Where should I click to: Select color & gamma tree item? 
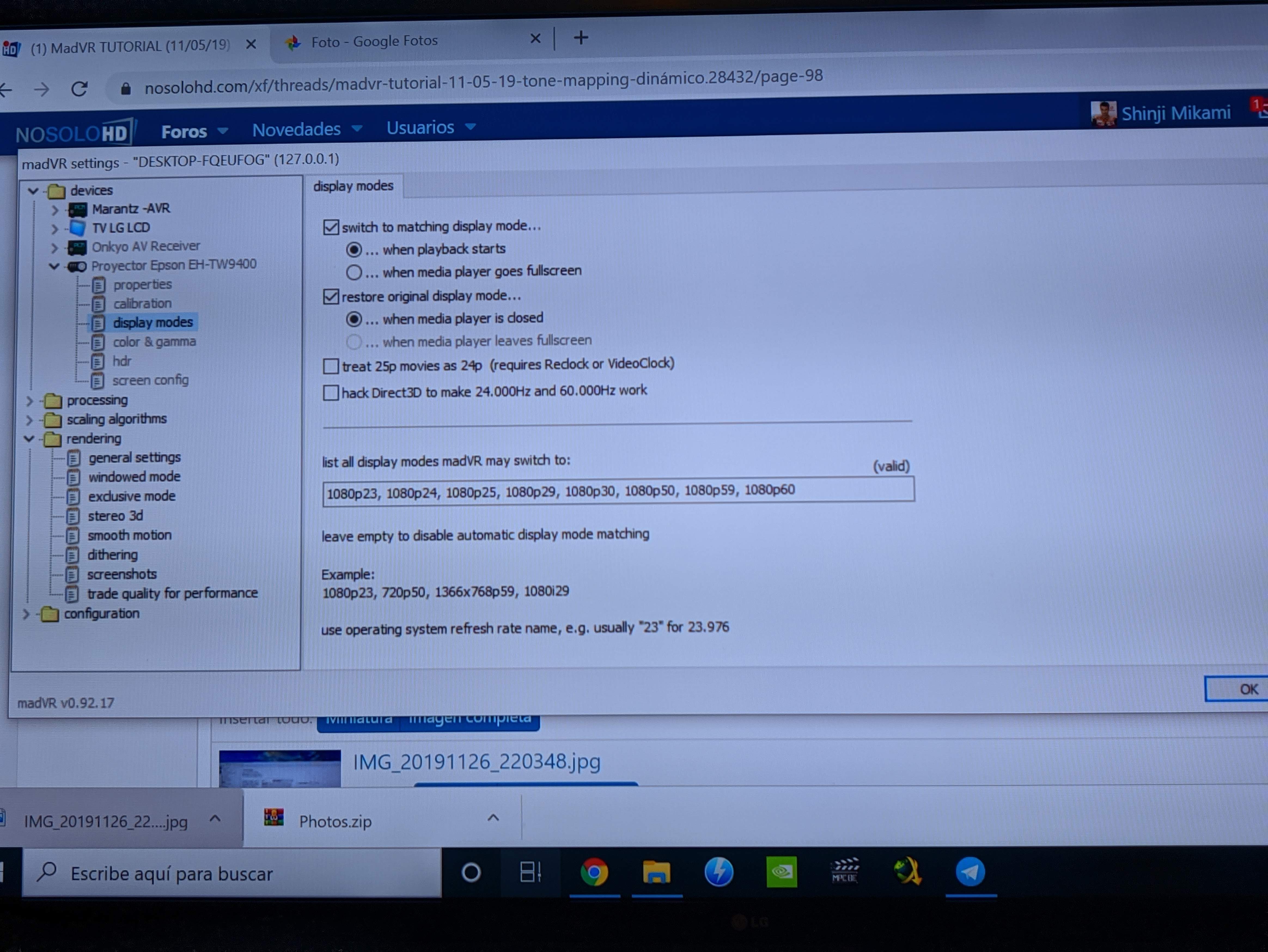[154, 342]
